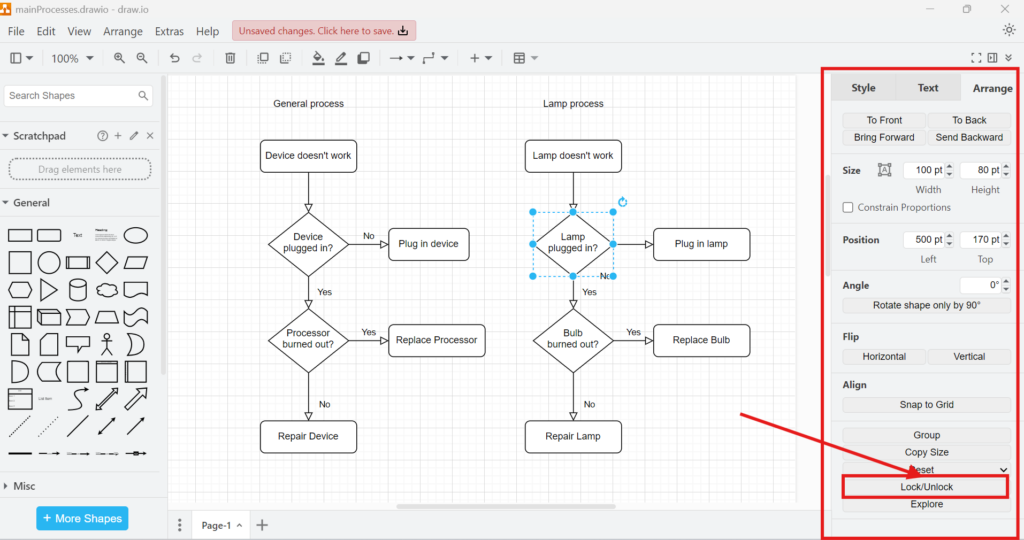Click the Scratchpad edit pencil icon
This screenshot has width=1024, height=540.
[134, 136]
